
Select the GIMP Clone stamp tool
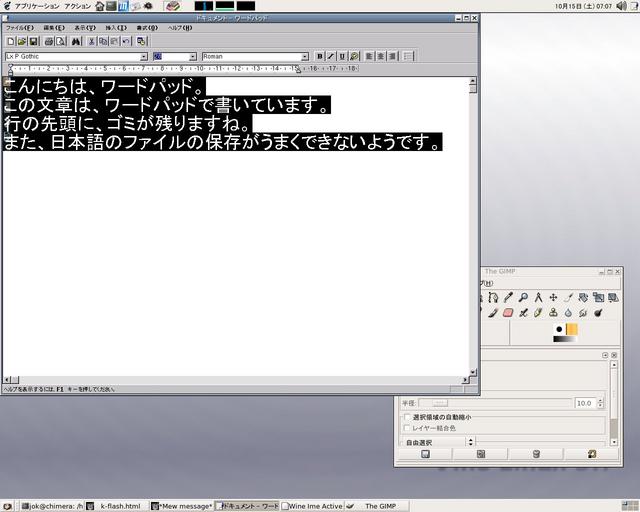(553, 312)
